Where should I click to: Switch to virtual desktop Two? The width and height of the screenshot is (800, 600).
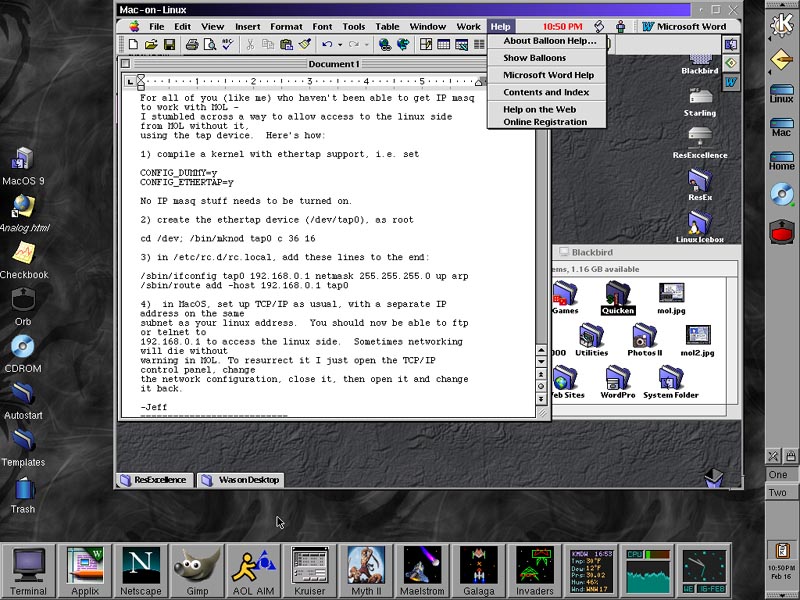pos(782,493)
